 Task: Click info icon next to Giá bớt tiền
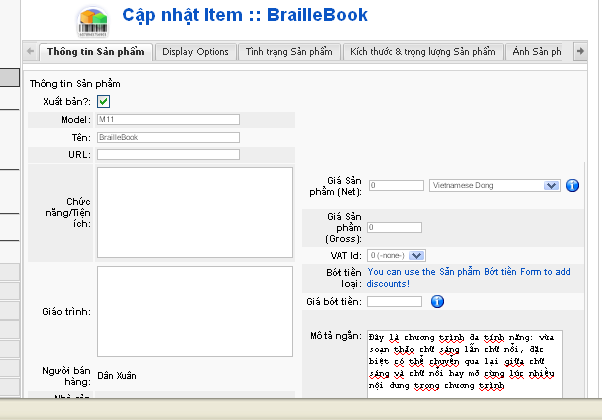[437, 301]
